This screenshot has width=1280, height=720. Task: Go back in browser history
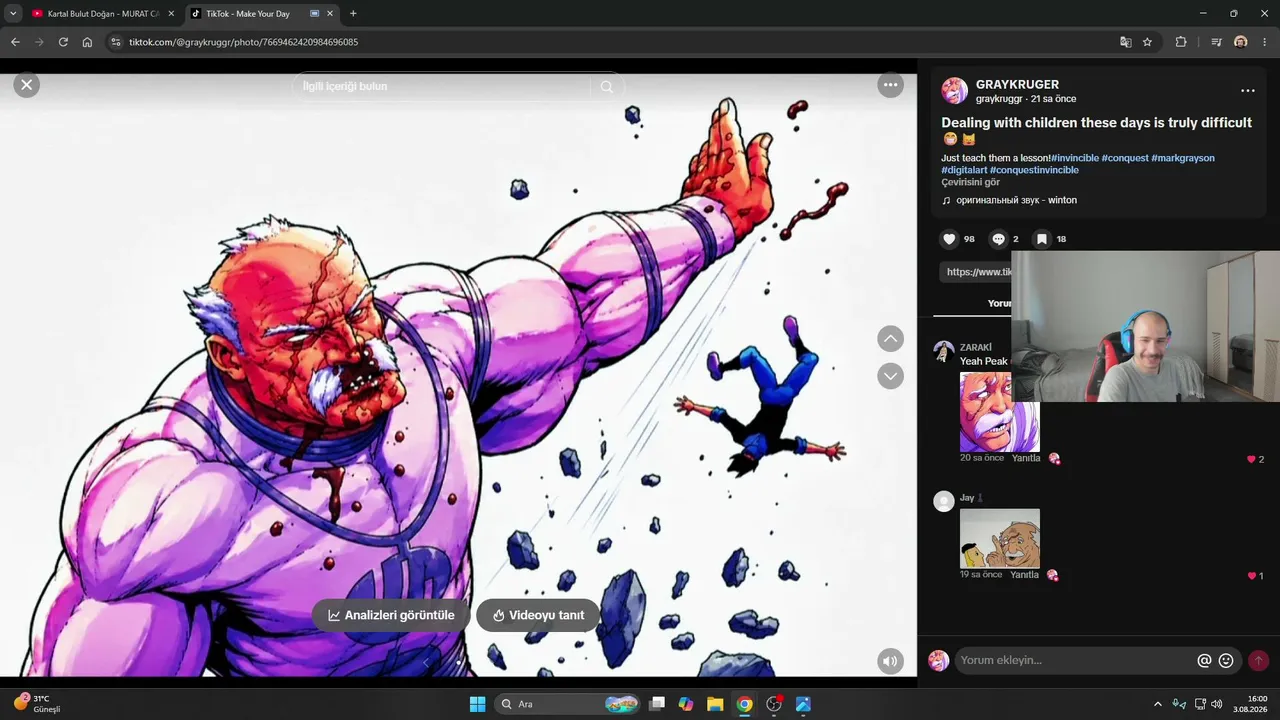click(15, 42)
